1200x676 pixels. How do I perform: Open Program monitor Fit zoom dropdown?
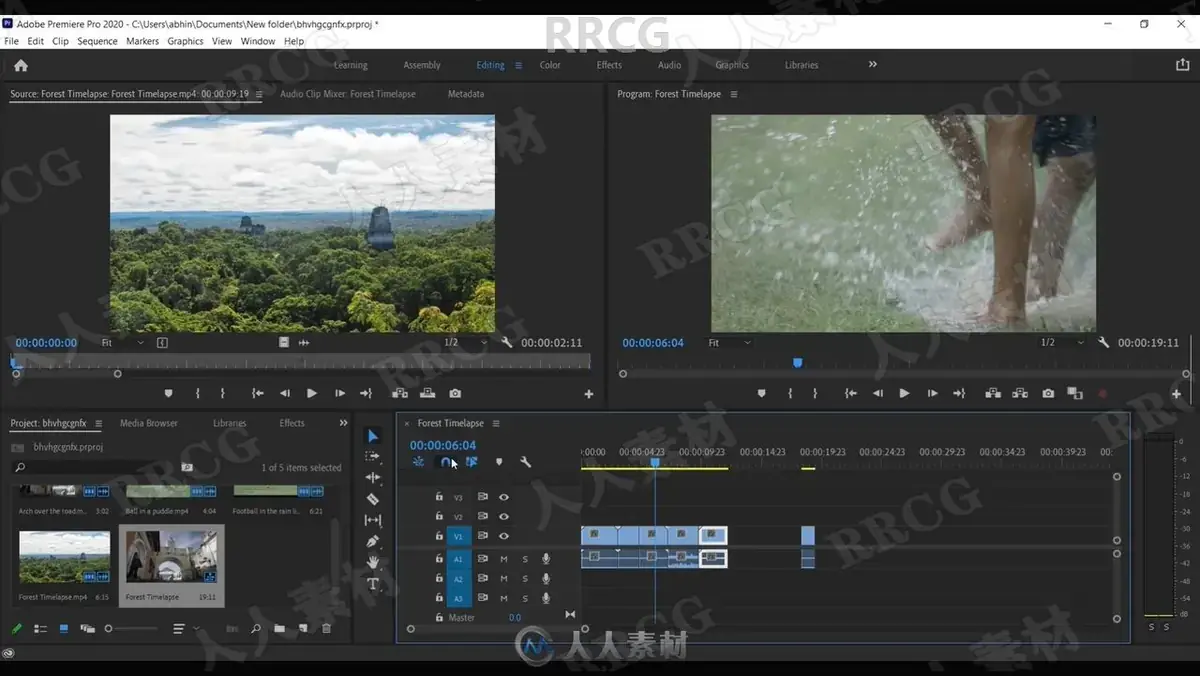pyautogui.click(x=729, y=342)
